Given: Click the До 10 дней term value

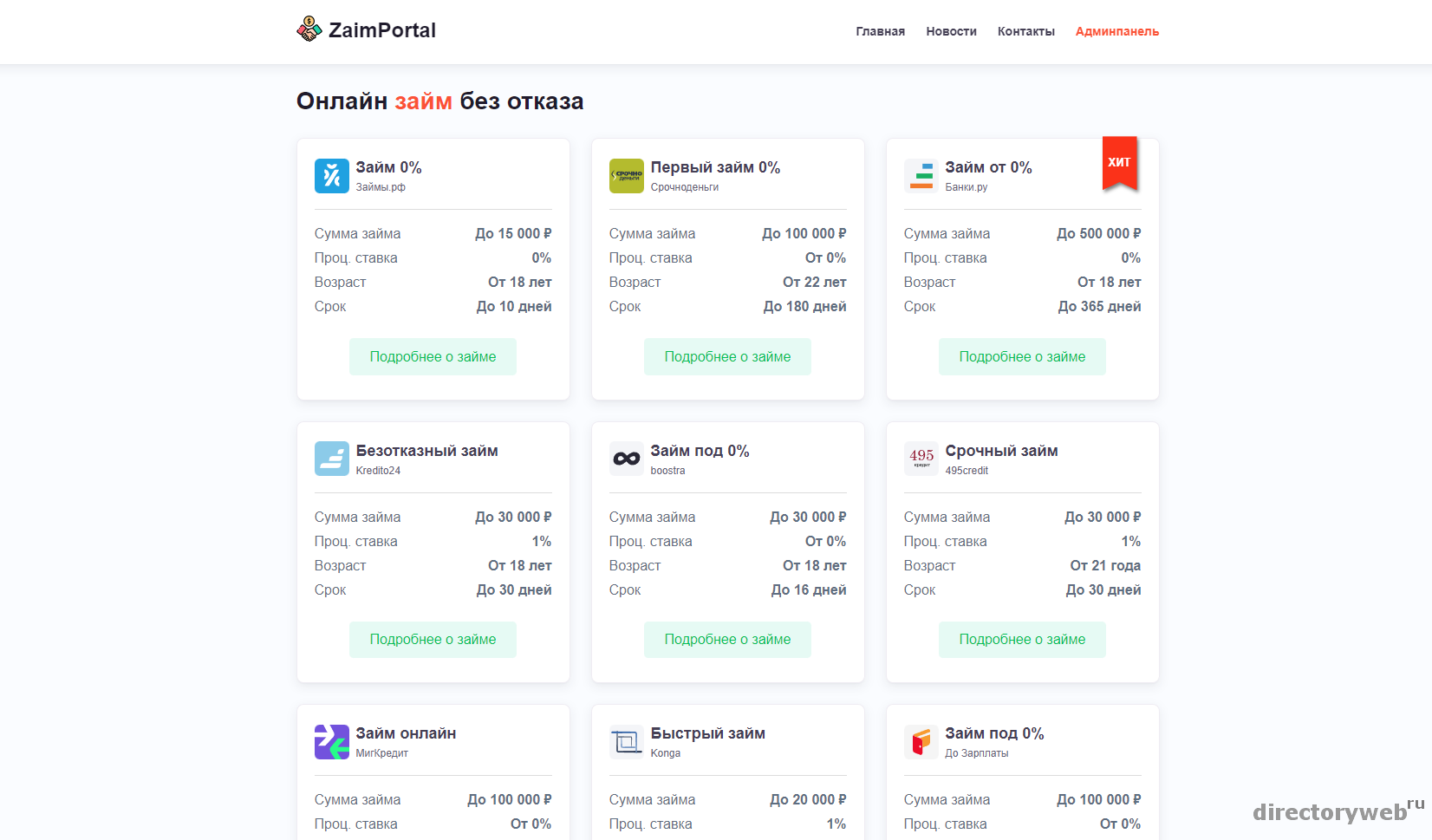Looking at the screenshot, I should tap(514, 307).
